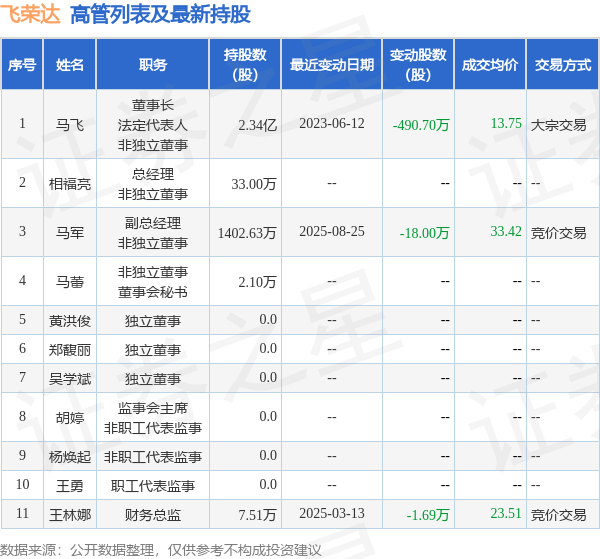Click 竞价交易 in 王林娜's row
600x559 pixels.
(558, 515)
